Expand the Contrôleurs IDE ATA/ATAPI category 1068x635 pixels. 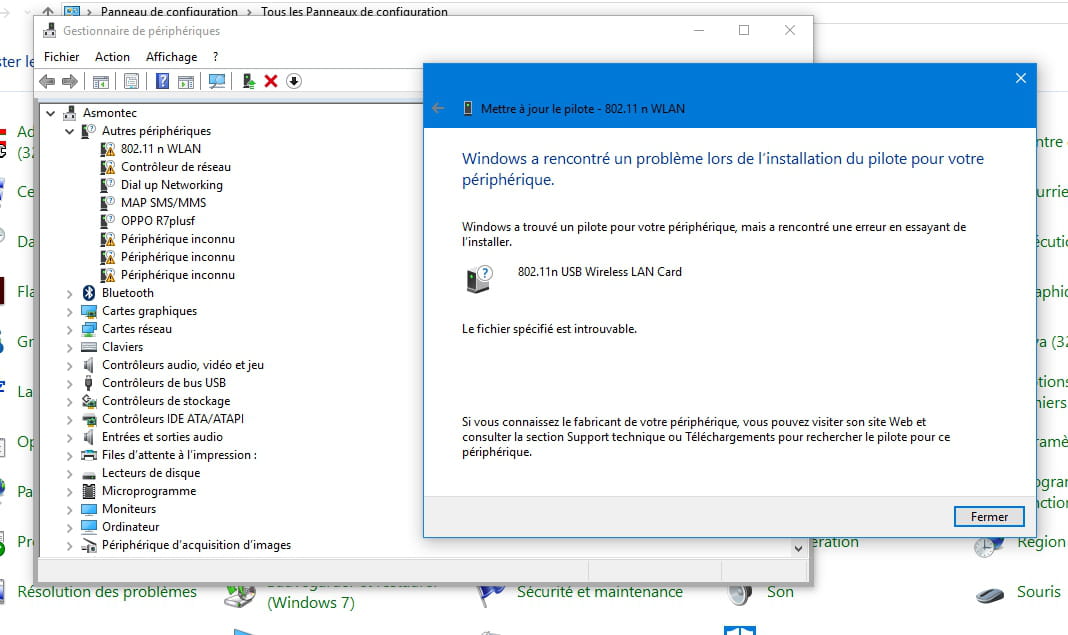(x=69, y=420)
